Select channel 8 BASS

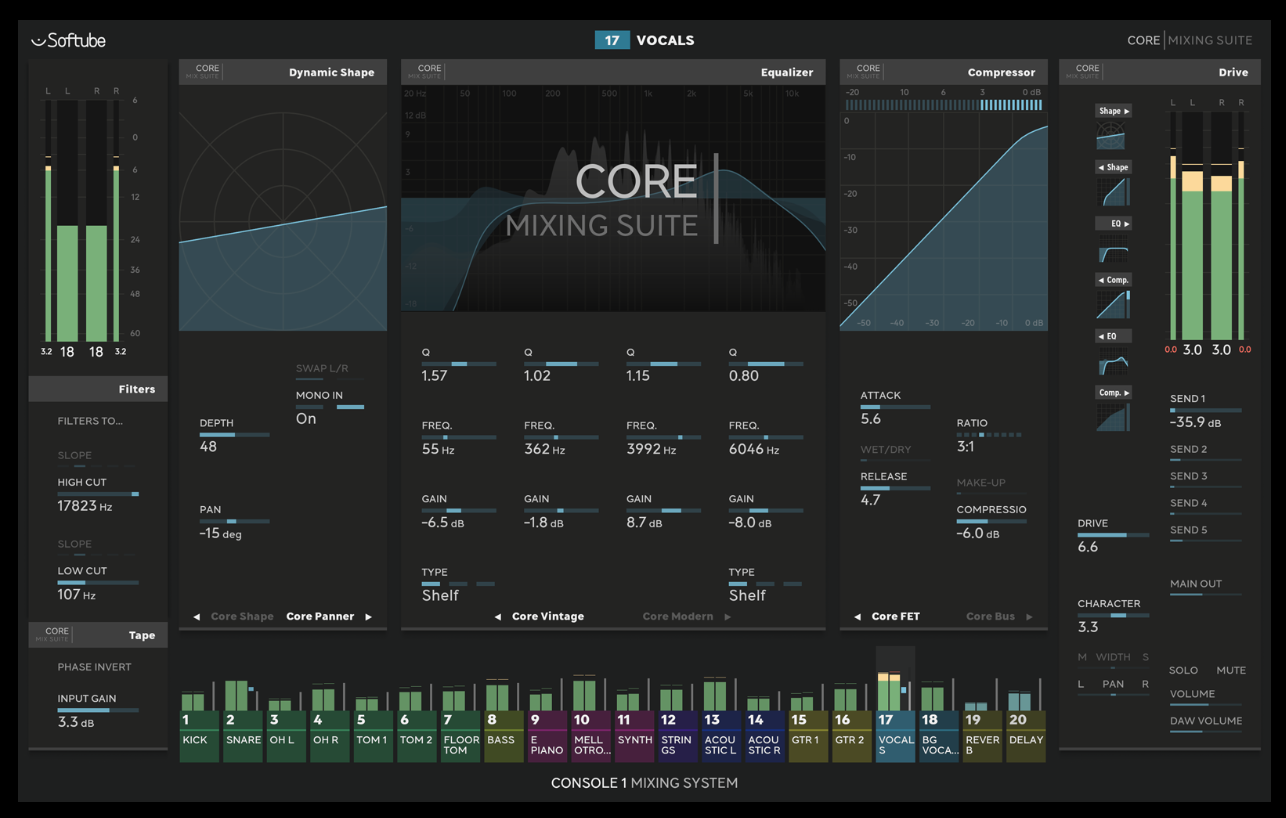[x=504, y=736]
